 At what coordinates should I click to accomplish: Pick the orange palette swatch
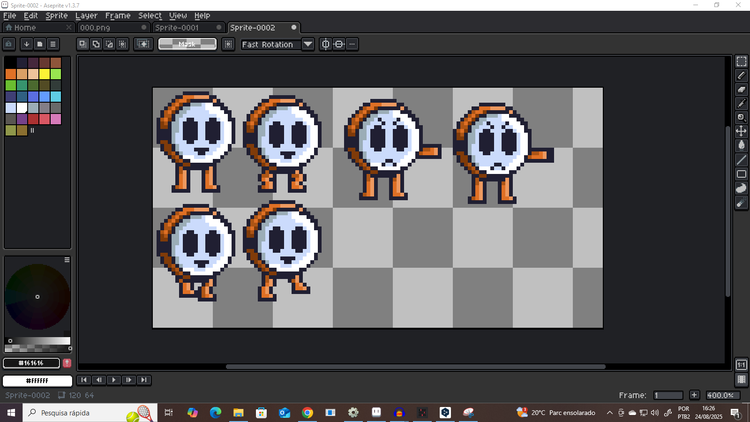click(11, 74)
